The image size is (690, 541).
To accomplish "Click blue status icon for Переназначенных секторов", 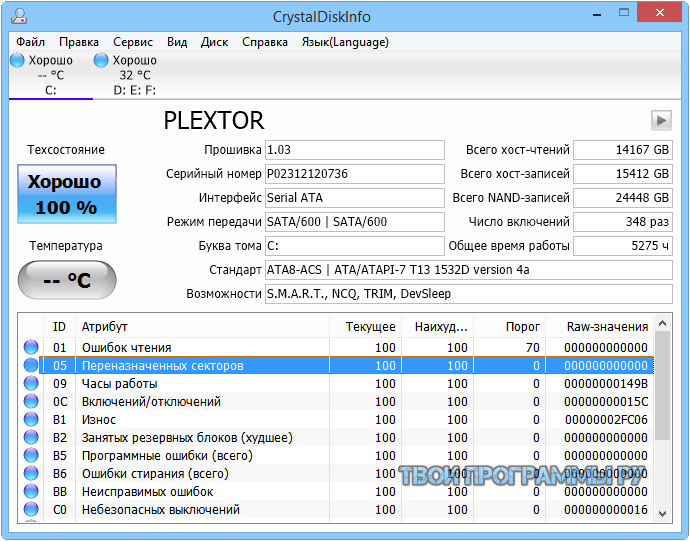I will pos(31,365).
